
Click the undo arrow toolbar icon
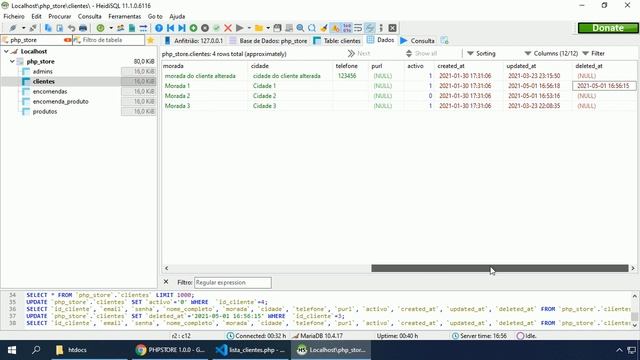click(71, 28)
